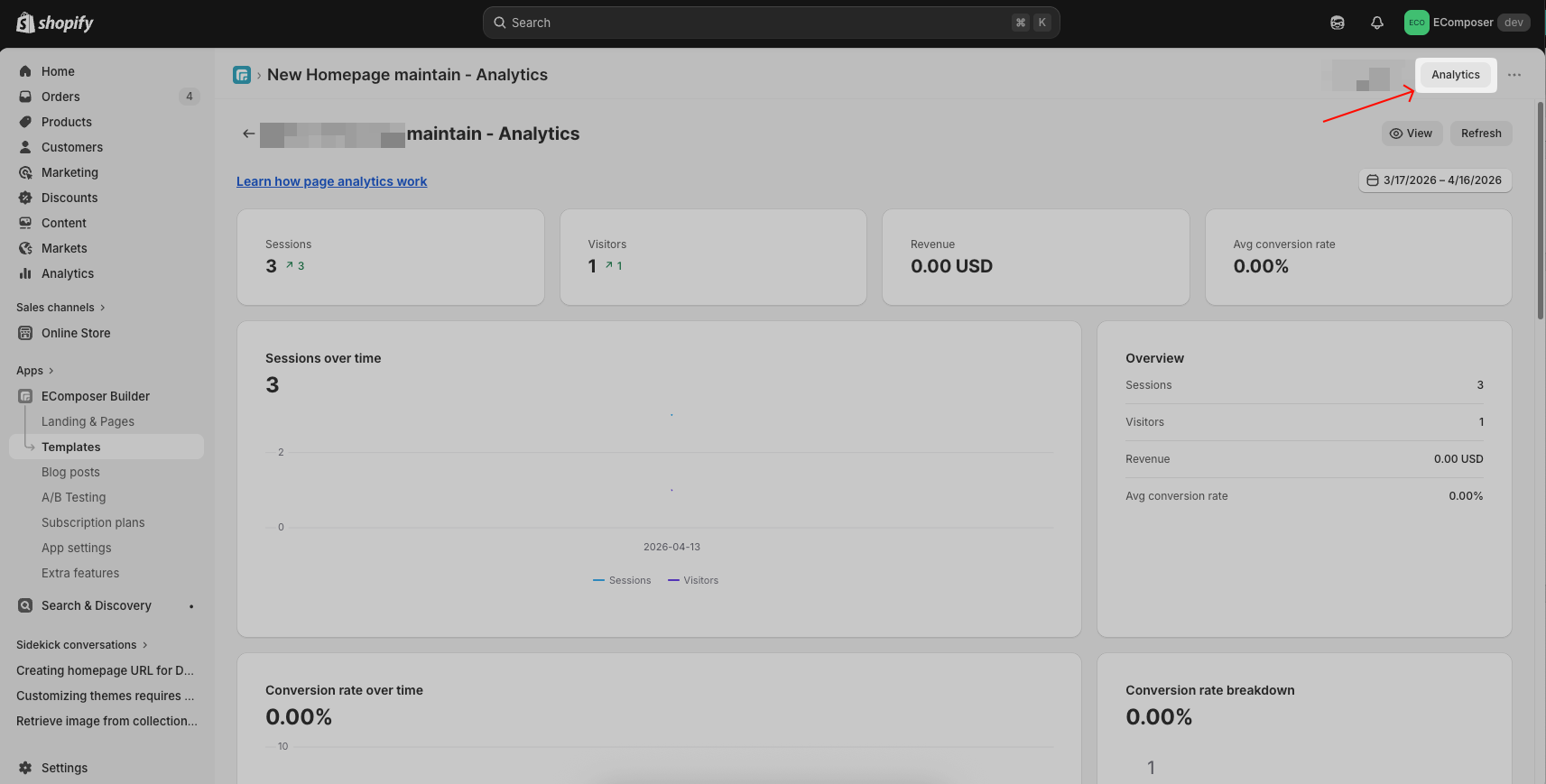The width and height of the screenshot is (1546, 784).
Task: Open the notifications bell
Action: [x=1376, y=23]
